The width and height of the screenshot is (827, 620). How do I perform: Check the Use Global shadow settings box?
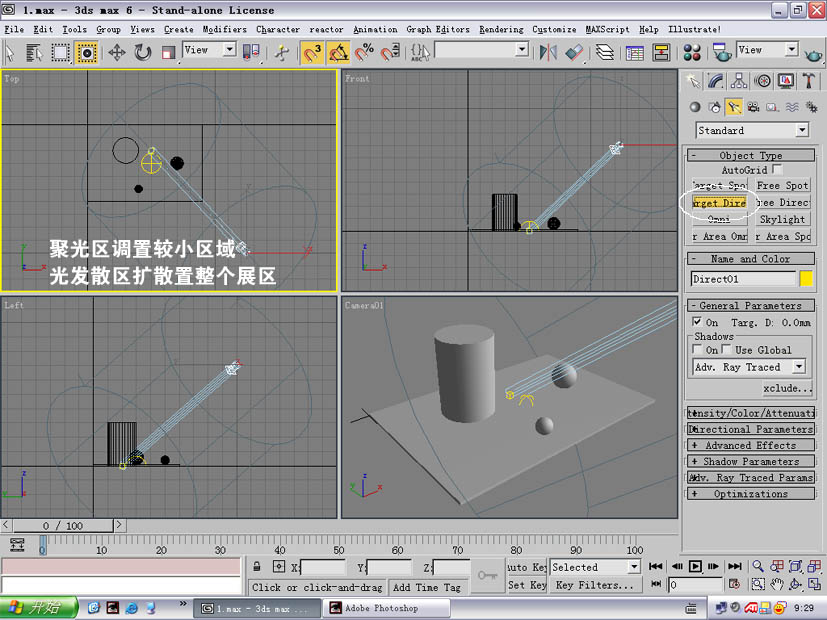tap(727, 350)
